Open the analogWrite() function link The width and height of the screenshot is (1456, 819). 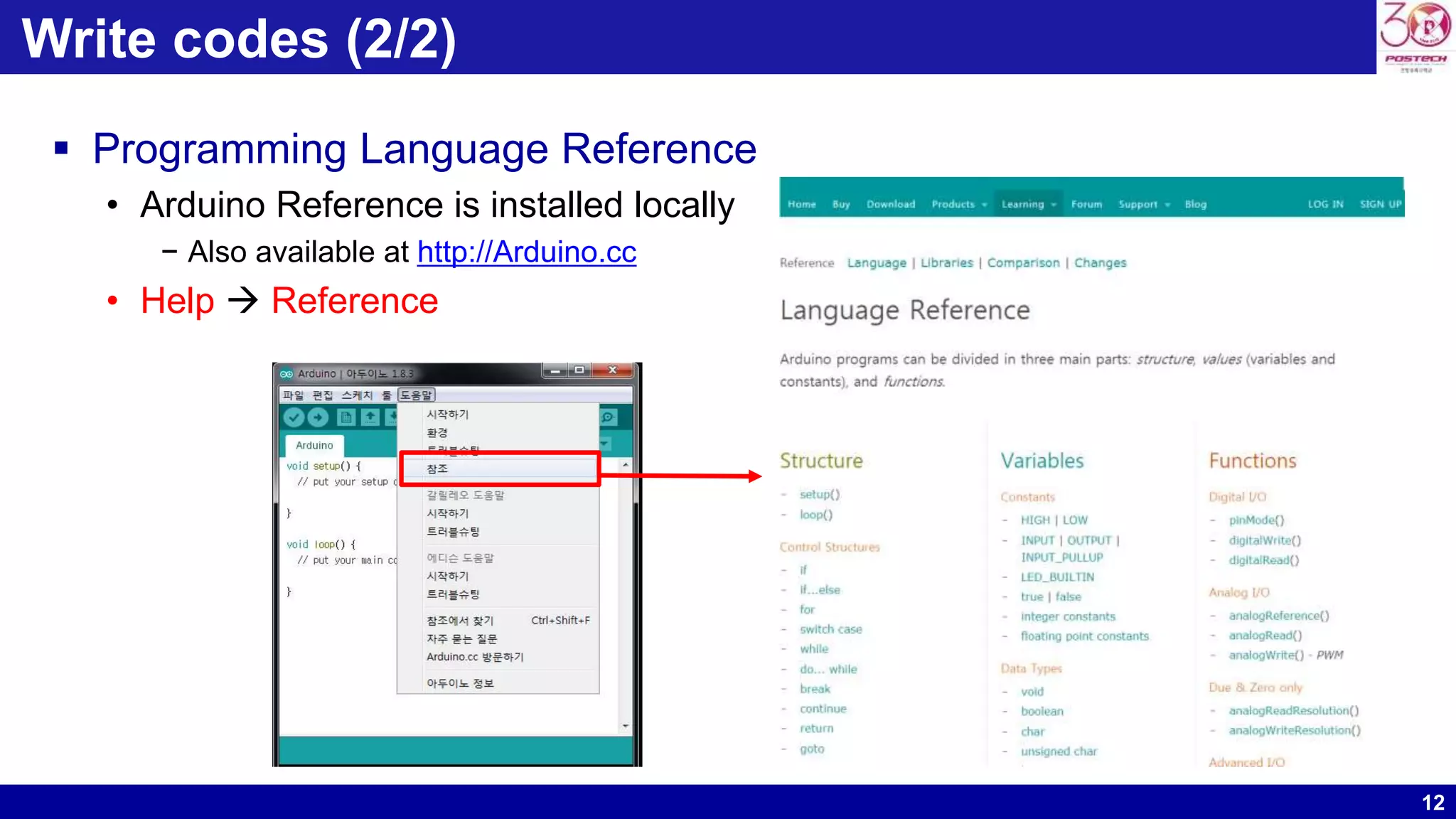1266,655
